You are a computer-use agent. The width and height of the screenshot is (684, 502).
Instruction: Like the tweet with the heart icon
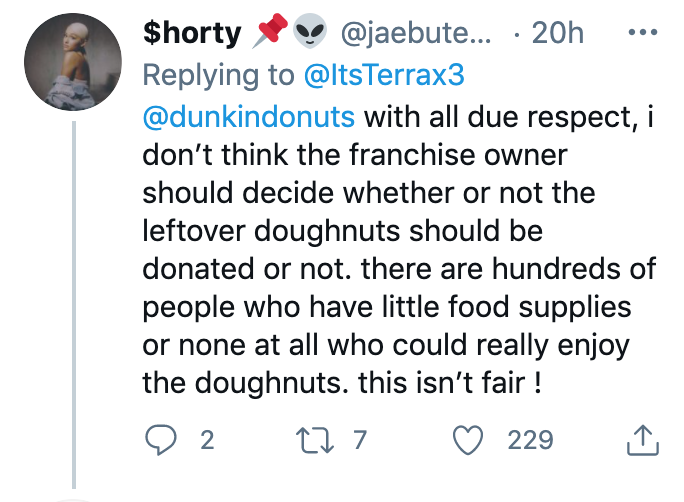click(x=469, y=439)
